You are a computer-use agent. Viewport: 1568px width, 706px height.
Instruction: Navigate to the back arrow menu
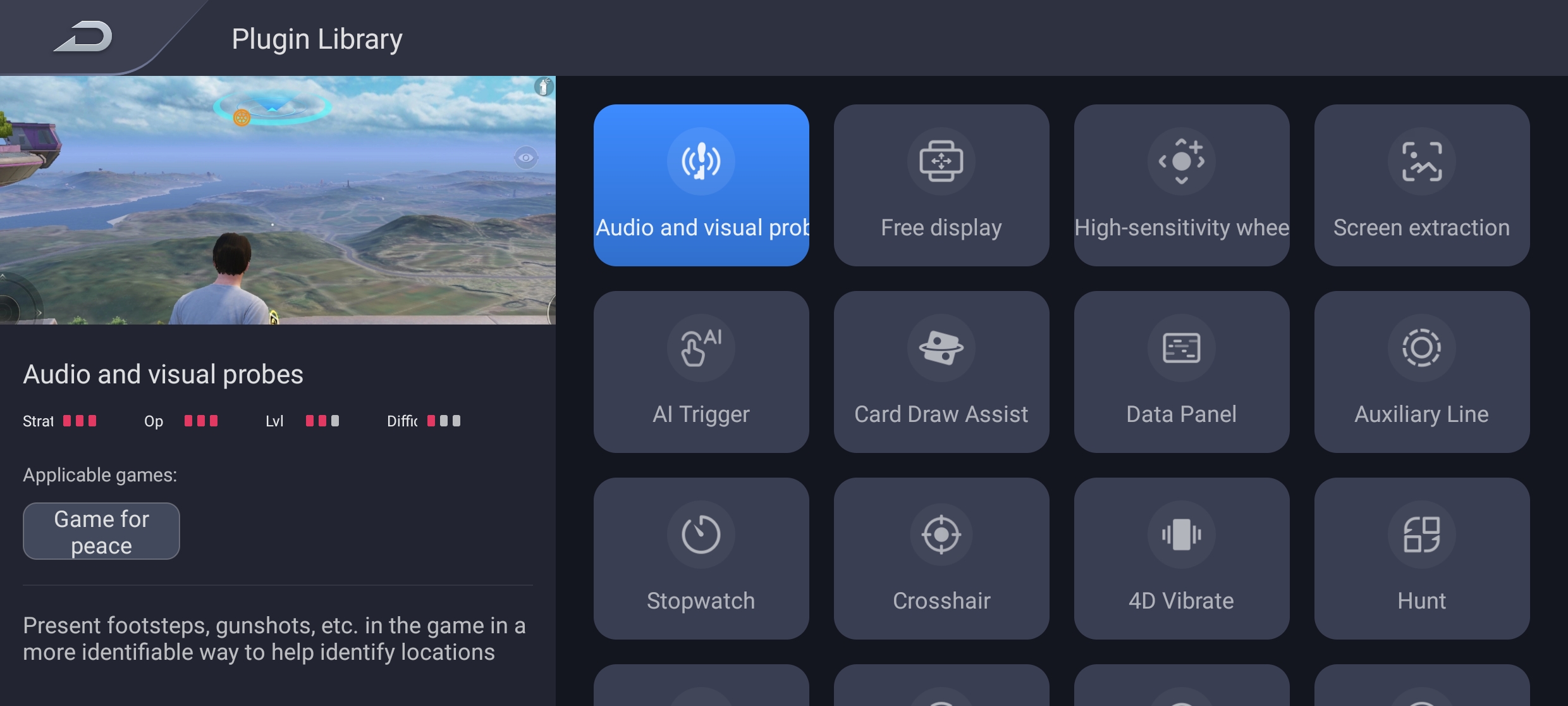click(x=82, y=37)
